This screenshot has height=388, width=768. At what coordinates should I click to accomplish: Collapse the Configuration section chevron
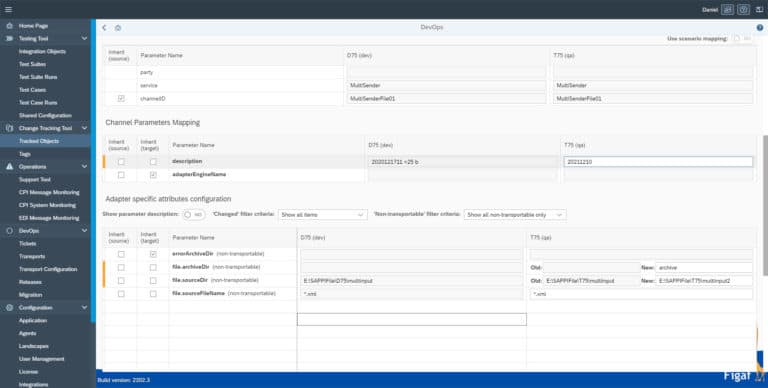tap(84, 308)
